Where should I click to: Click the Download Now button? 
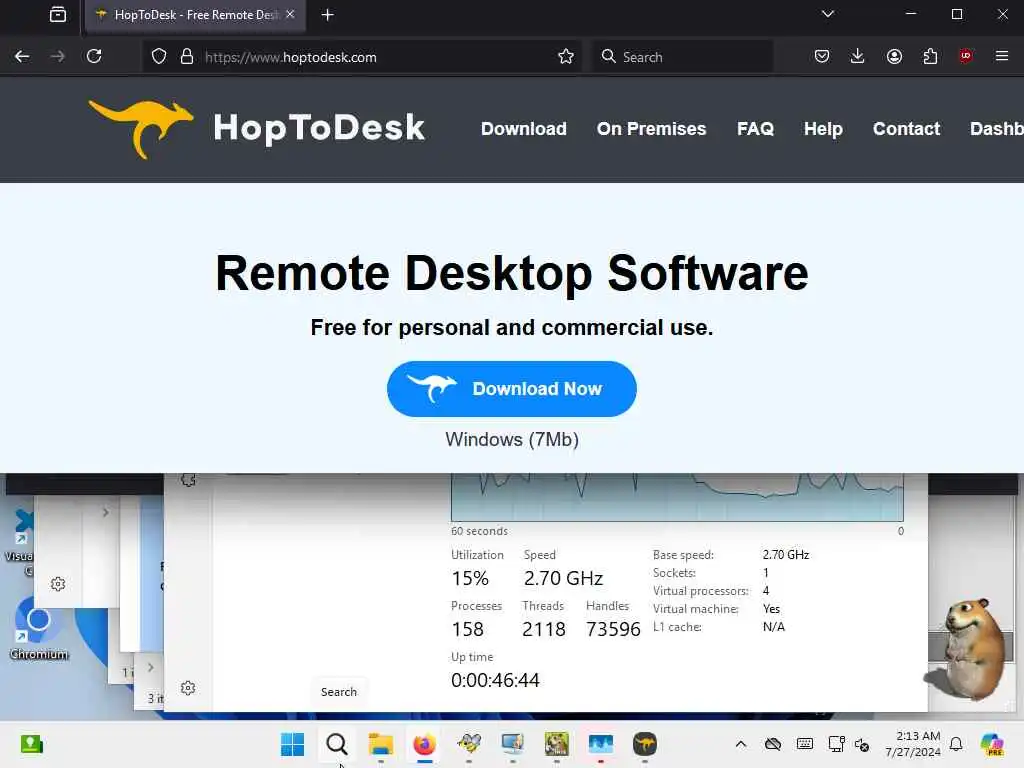click(511, 389)
